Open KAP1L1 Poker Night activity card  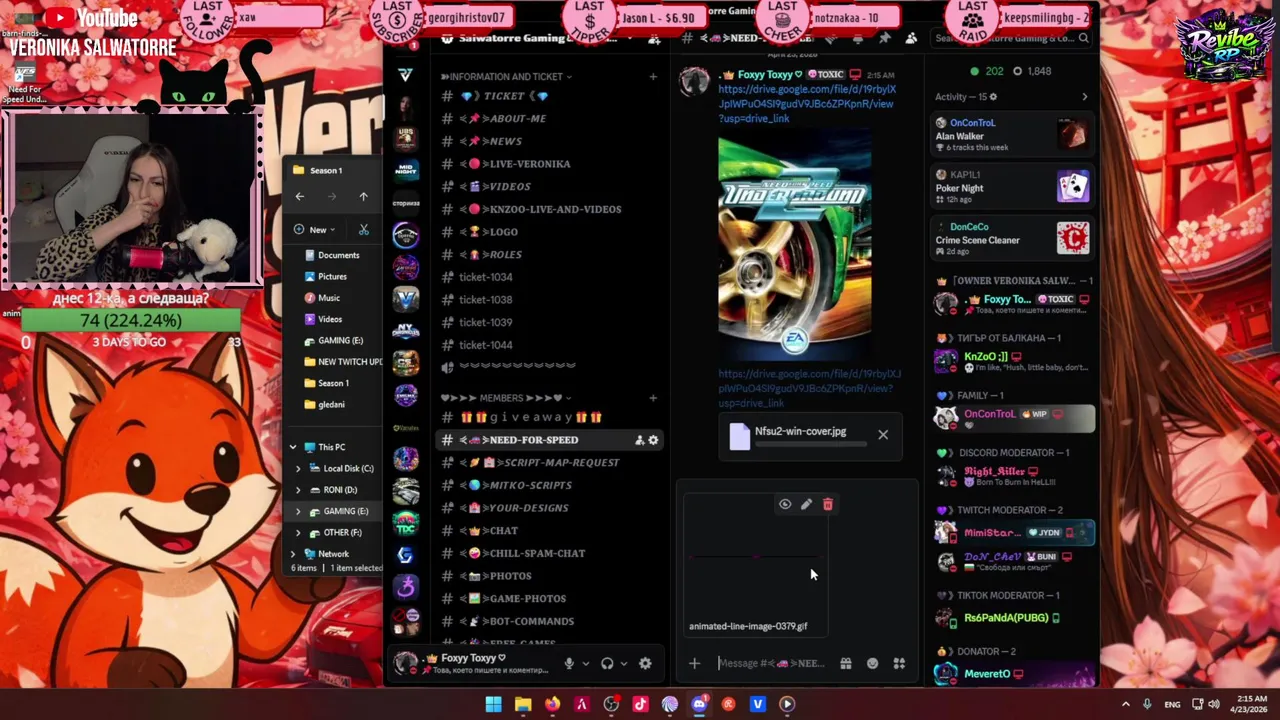point(1012,186)
